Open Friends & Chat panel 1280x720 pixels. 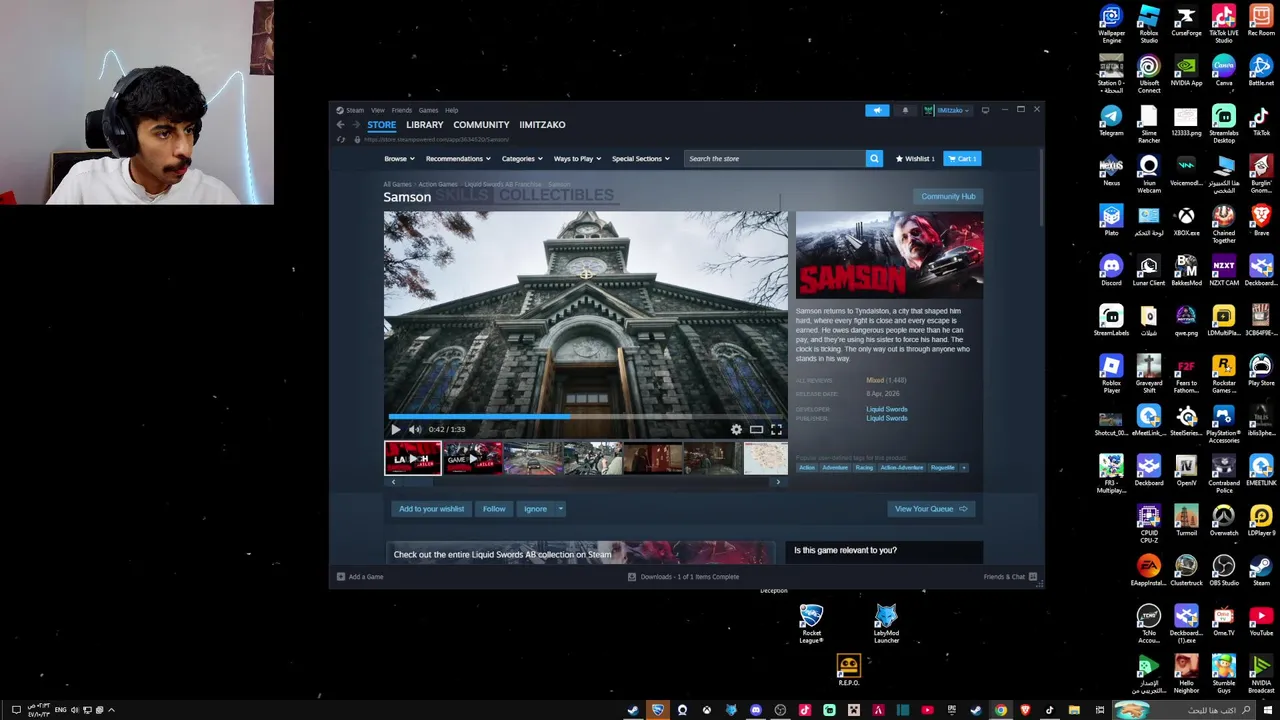(x=1010, y=577)
